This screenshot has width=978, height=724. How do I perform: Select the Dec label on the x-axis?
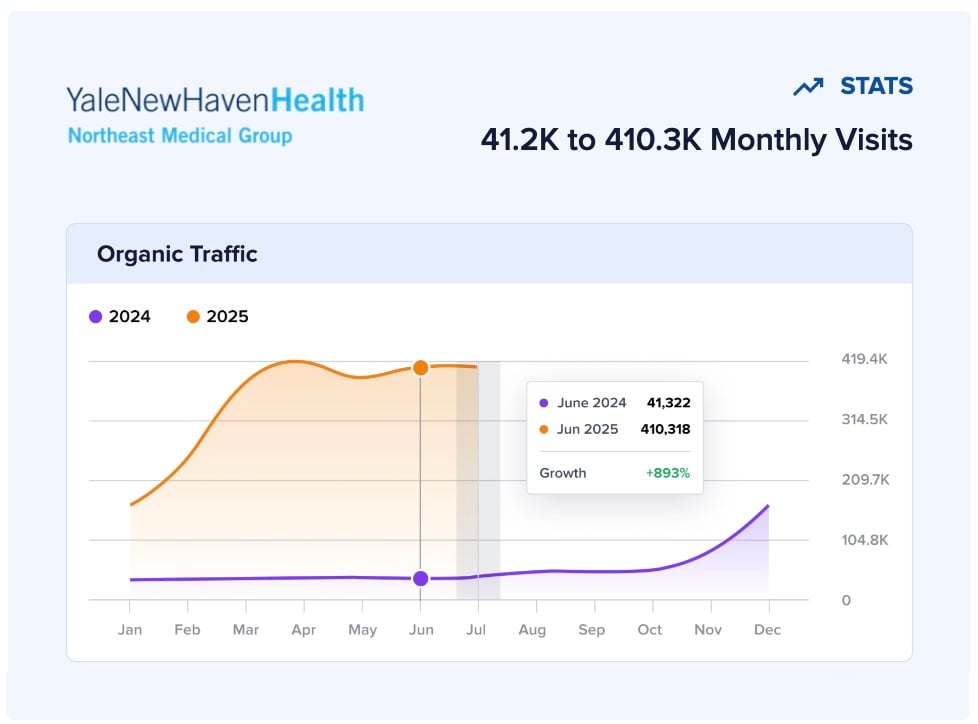[x=767, y=630]
